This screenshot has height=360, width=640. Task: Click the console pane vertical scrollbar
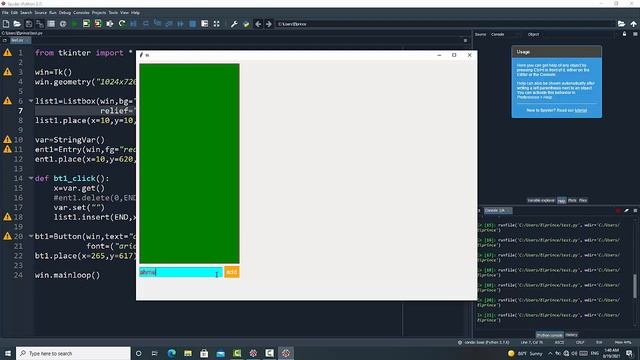(x=635, y=286)
